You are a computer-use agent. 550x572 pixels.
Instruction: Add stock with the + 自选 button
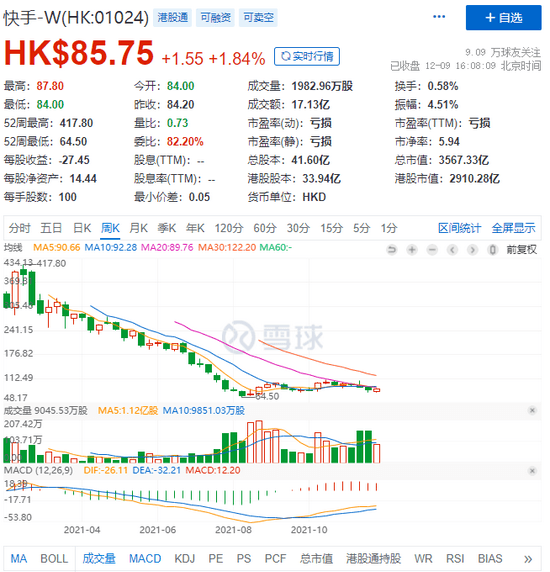pos(503,18)
